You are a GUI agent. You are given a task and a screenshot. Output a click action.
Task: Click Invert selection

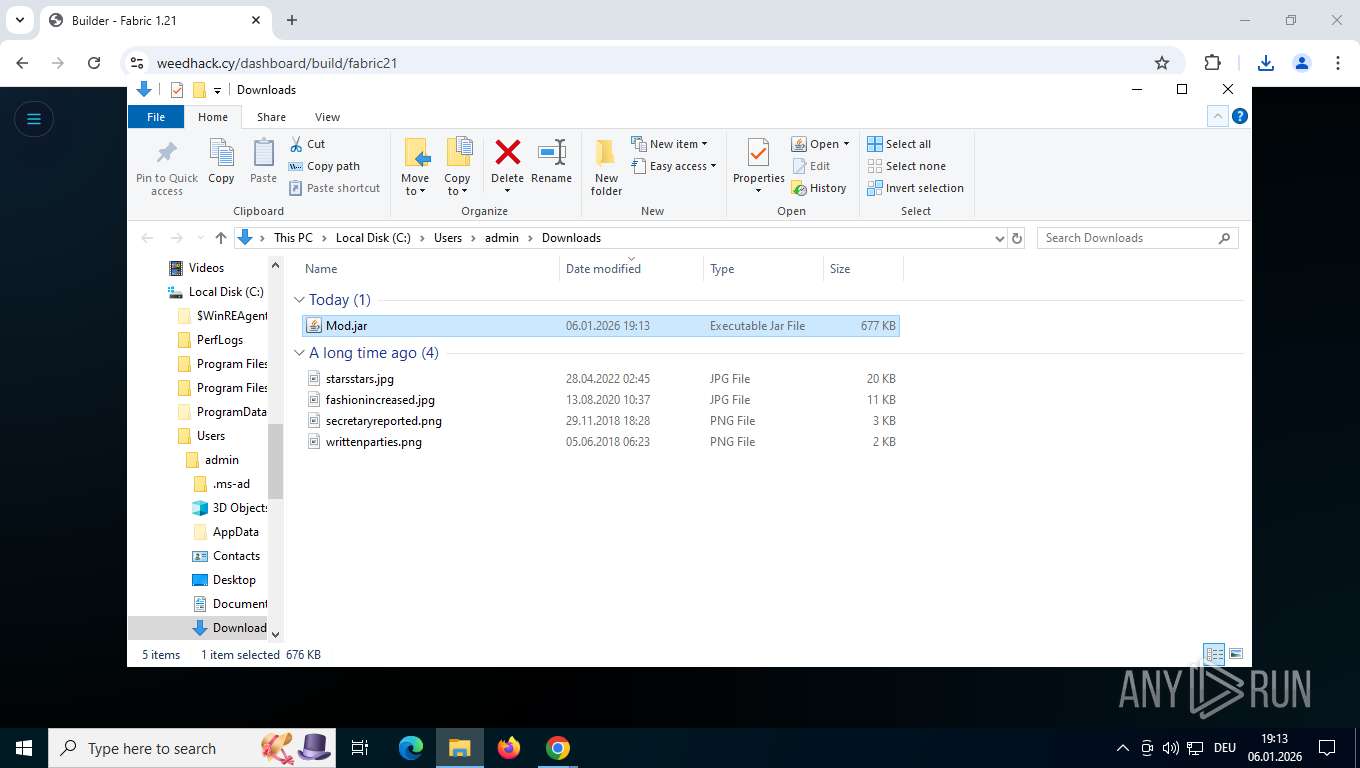point(915,188)
